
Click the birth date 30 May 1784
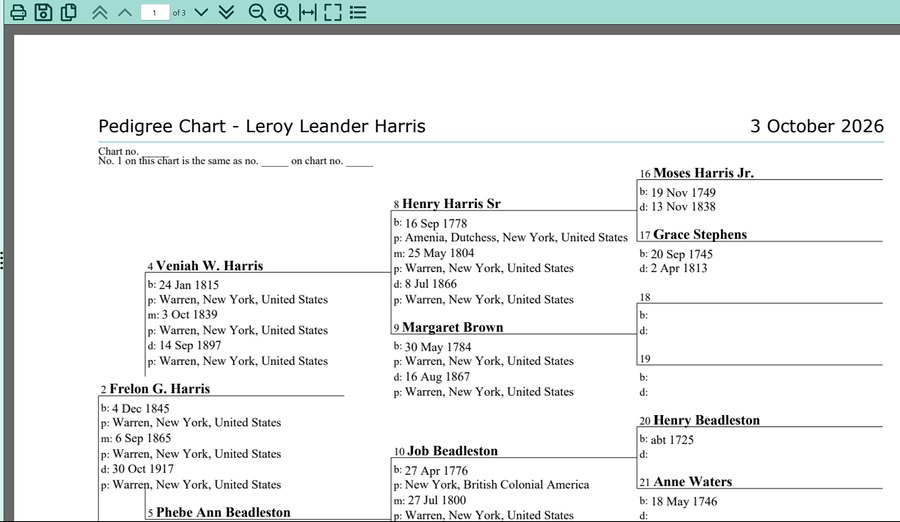pyautogui.click(x=438, y=347)
